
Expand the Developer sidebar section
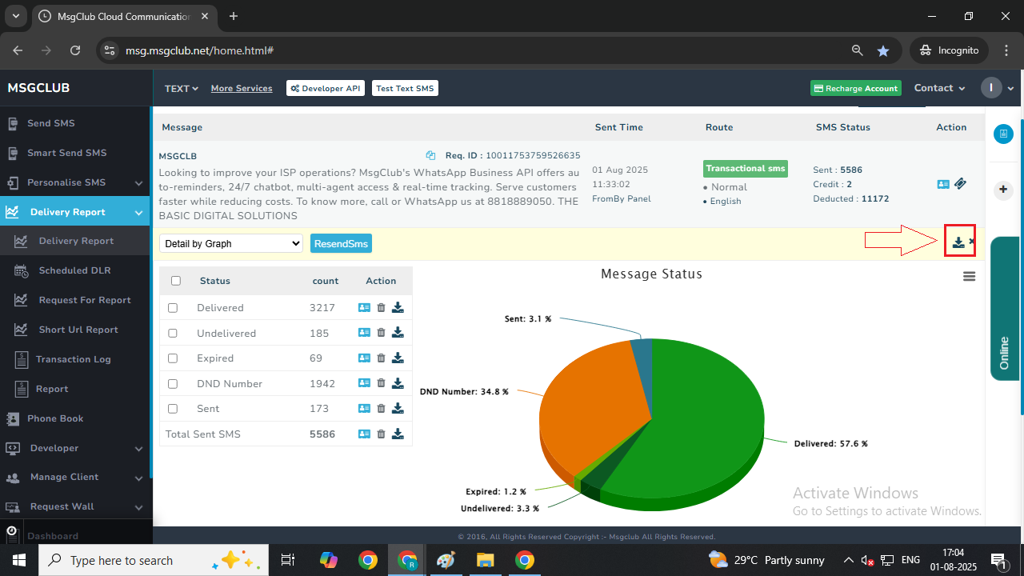75,448
